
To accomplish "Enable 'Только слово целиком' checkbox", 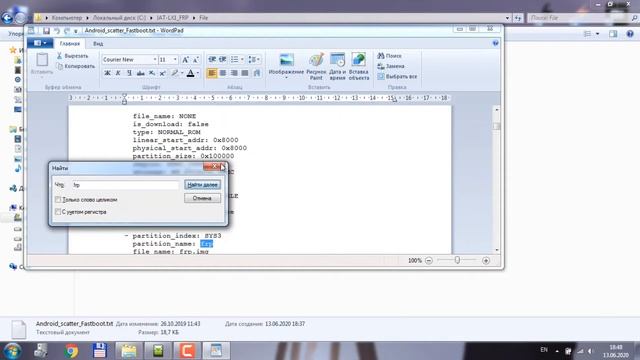I will point(58,200).
